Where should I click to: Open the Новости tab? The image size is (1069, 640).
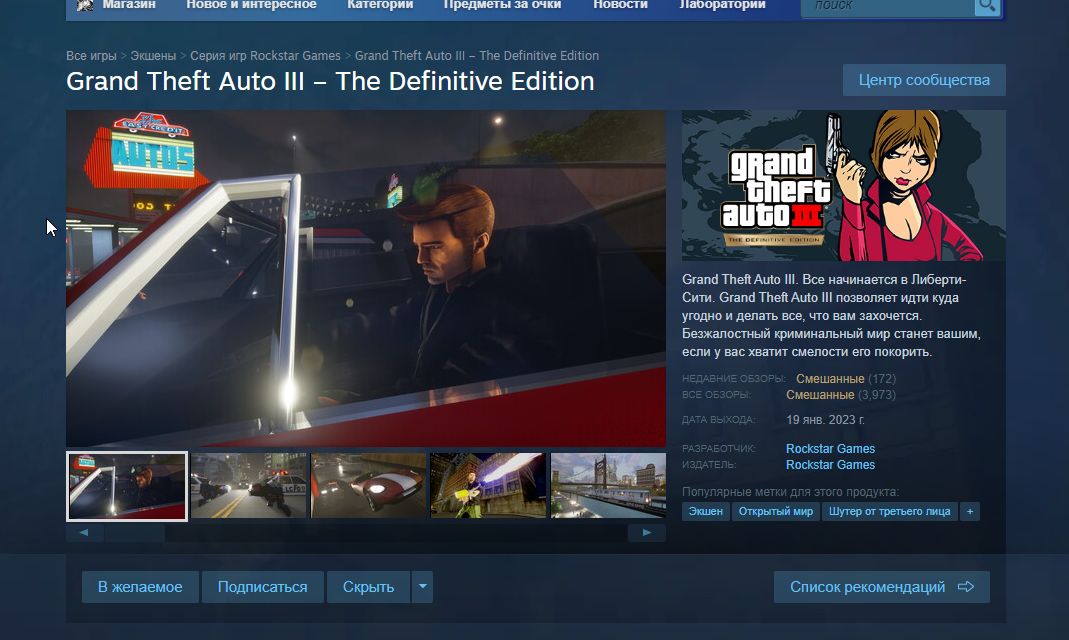click(x=620, y=5)
